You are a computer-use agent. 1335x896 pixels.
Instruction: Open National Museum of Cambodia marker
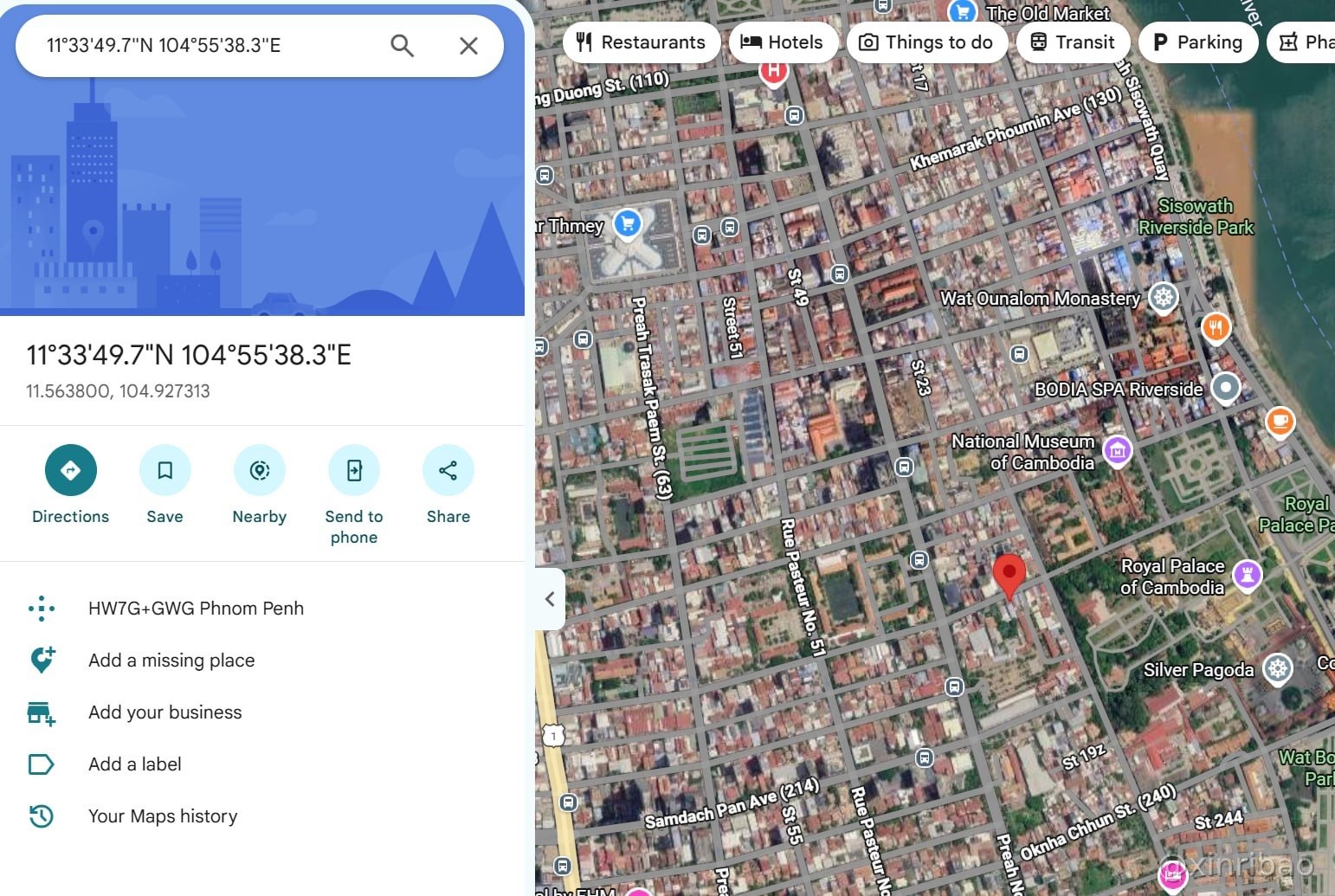tap(1118, 450)
